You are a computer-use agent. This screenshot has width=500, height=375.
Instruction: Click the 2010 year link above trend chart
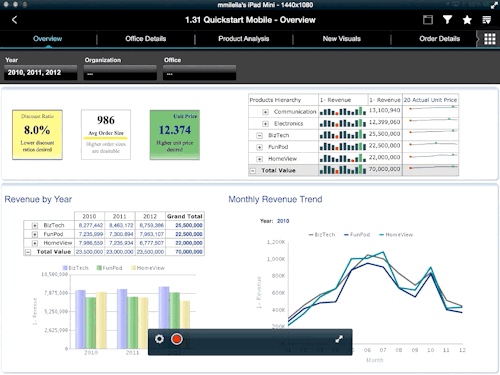click(x=283, y=221)
